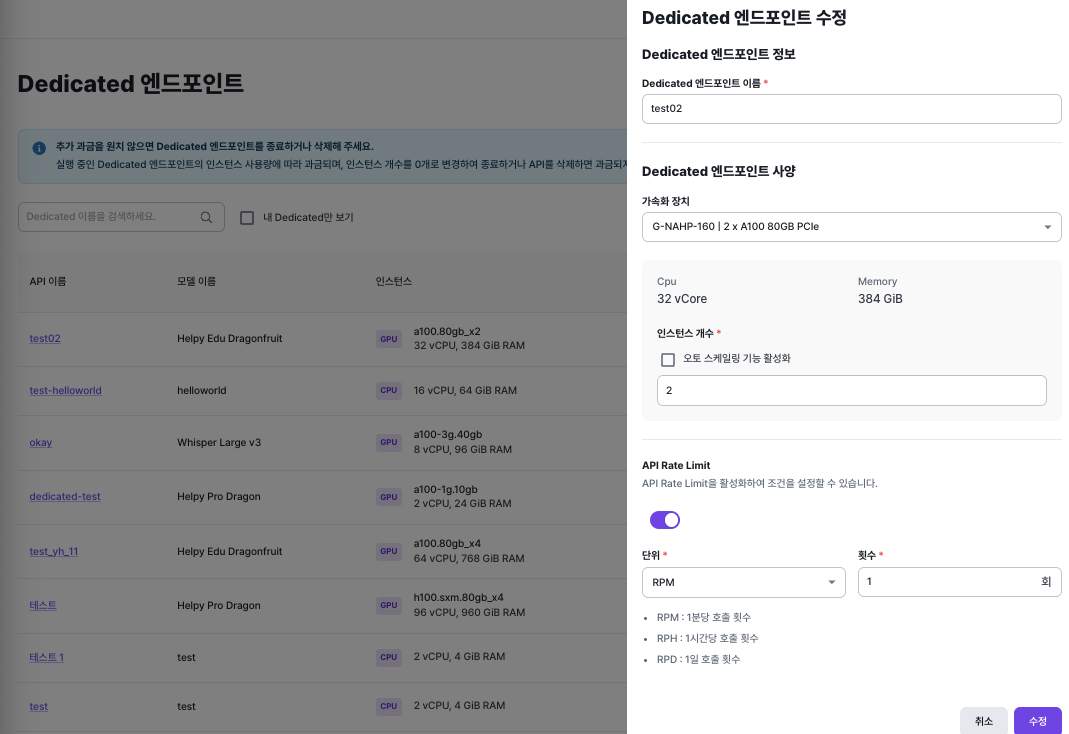Open the 가속화 장치 accelerator dropdown
The width and height of the screenshot is (1069, 734).
[851, 227]
